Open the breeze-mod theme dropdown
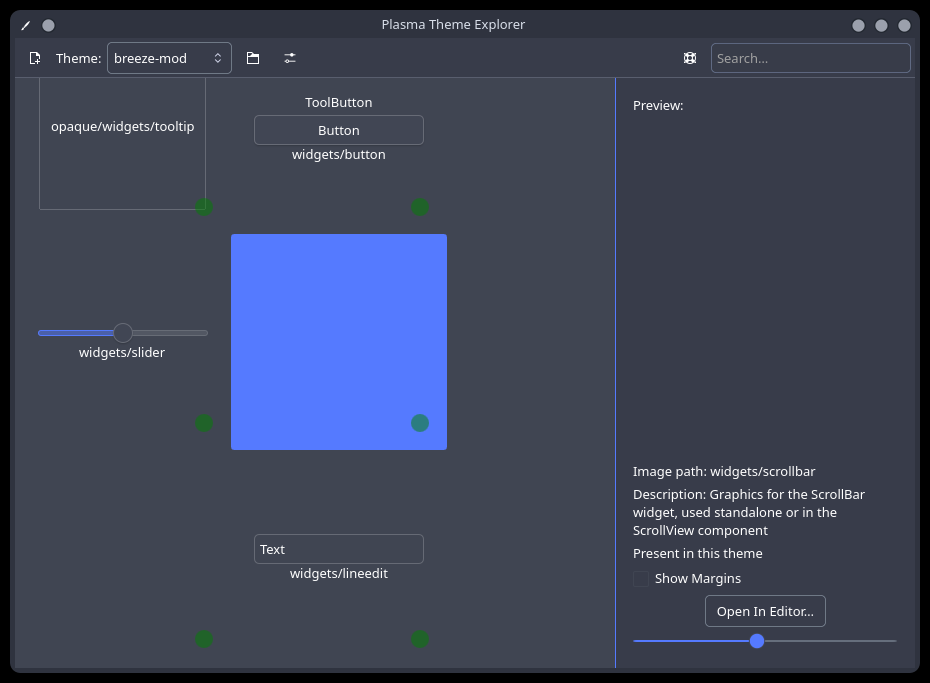The width and height of the screenshot is (930, 683). click(169, 58)
